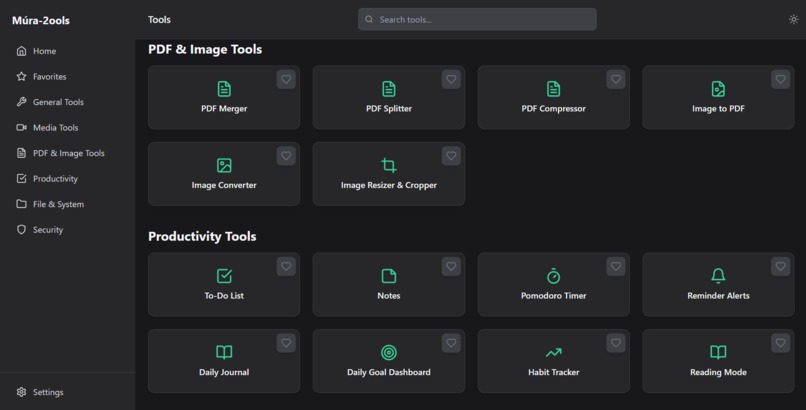Click the Home house icon in the sidebar
The width and height of the screenshot is (806, 410).
tap(21, 51)
